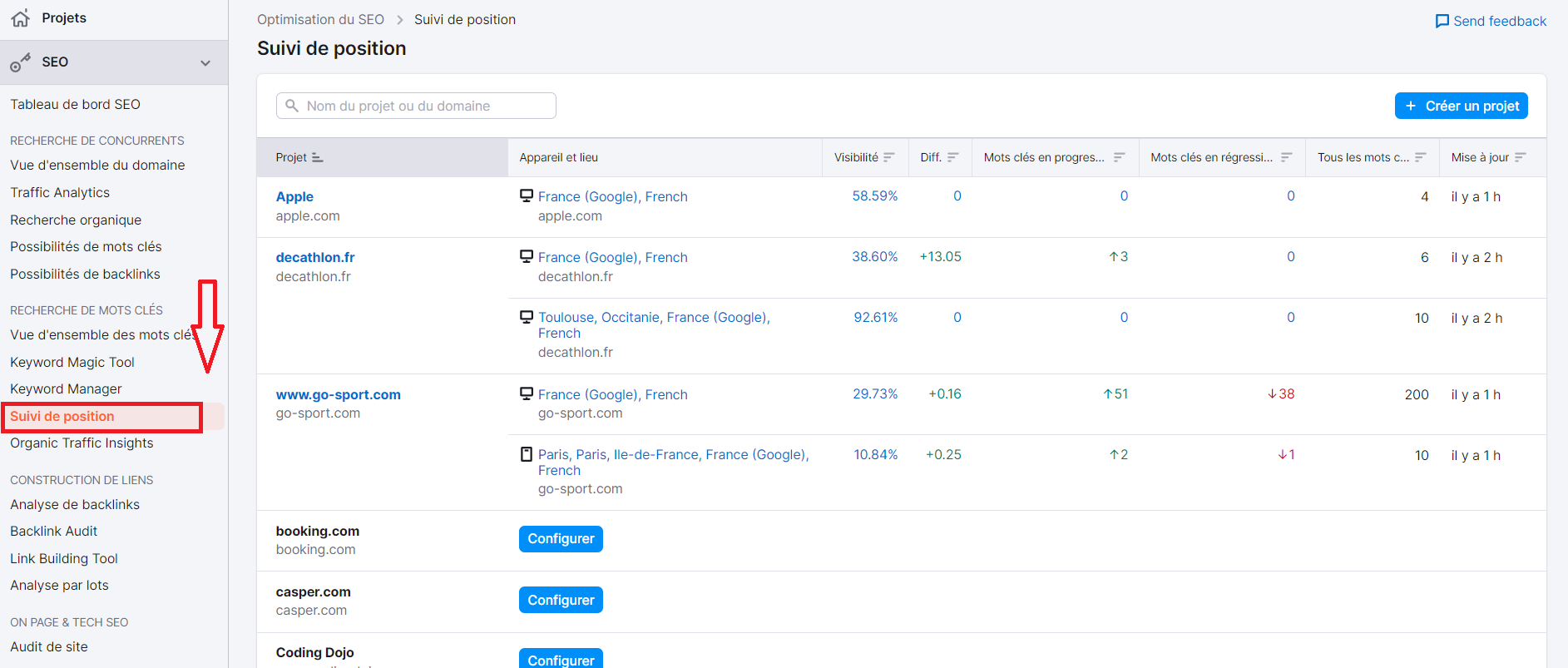Open the decathlon.fr project link
This screenshot has width=1568, height=668.
[x=315, y=257]
